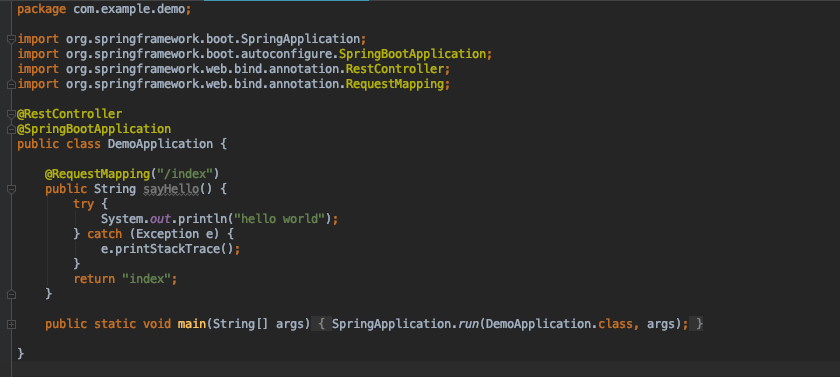Screen dimensions: 840x377
Task: Click the folded closing brace placeholder in main
Action: click(696, 324)
